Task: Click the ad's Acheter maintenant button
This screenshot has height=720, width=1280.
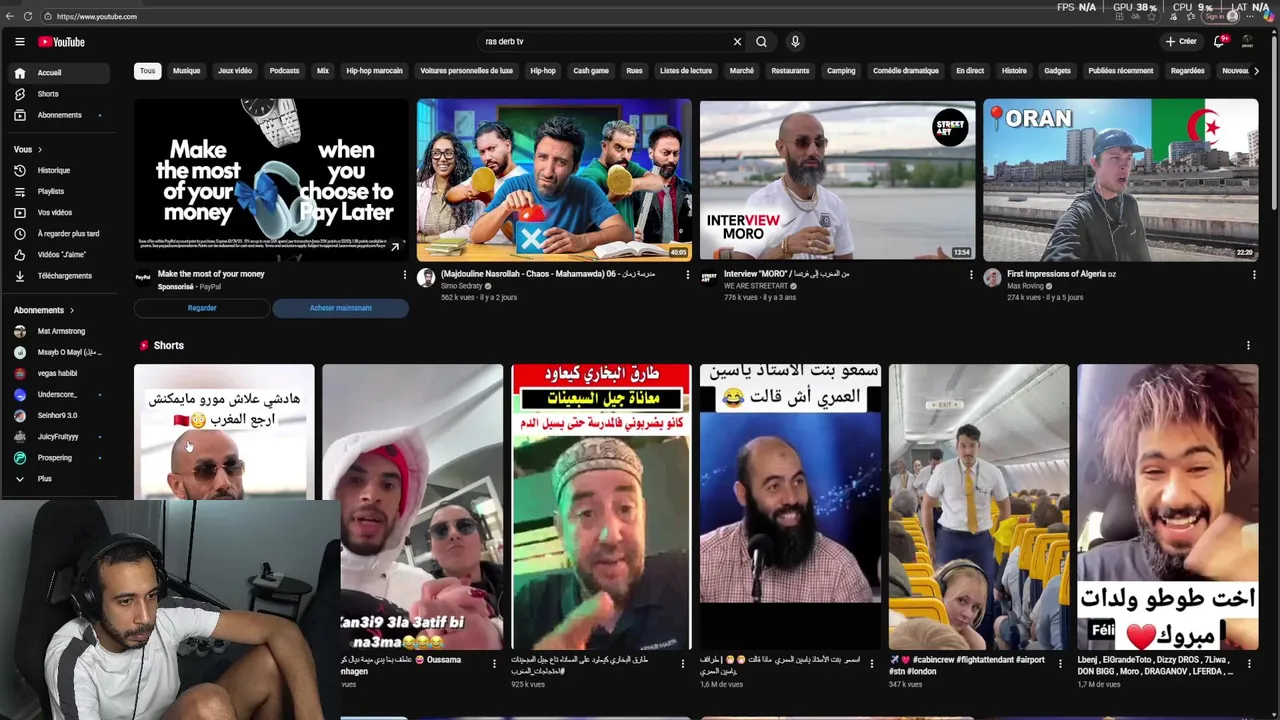Action: [x=340, y=308]
